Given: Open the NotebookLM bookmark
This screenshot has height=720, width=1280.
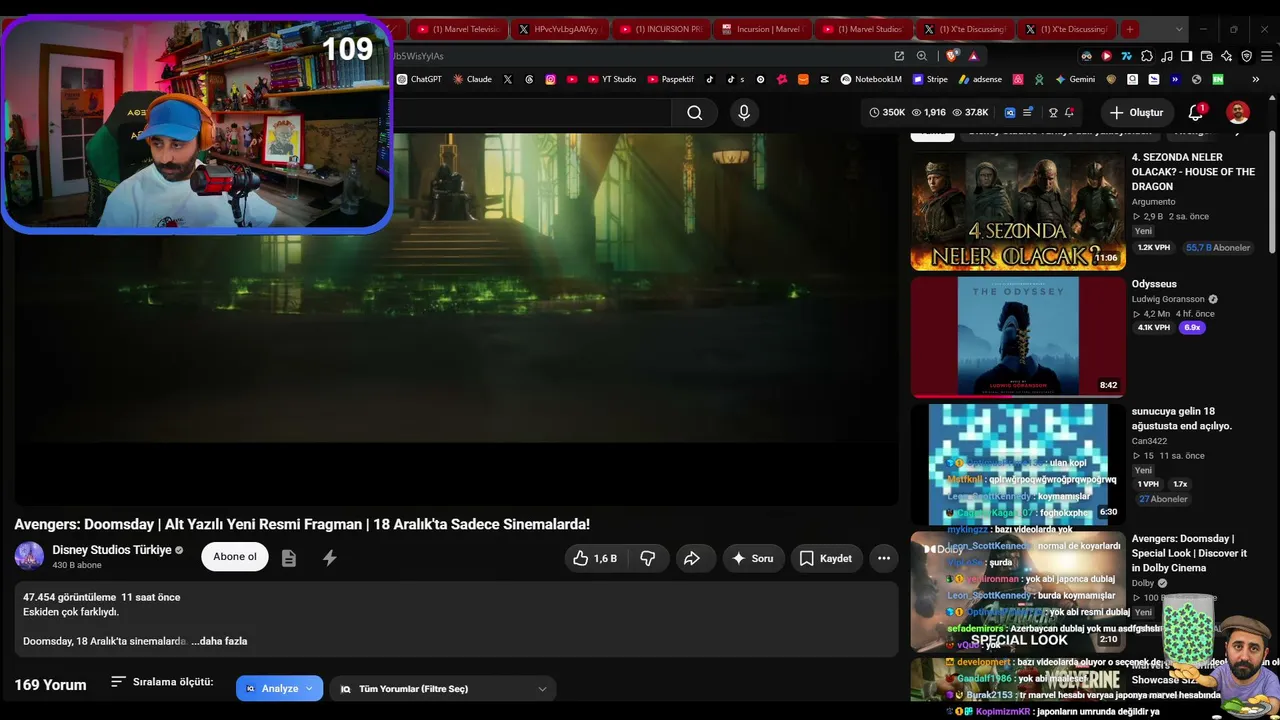Looking at the screenshot, I should click(871, 79).
